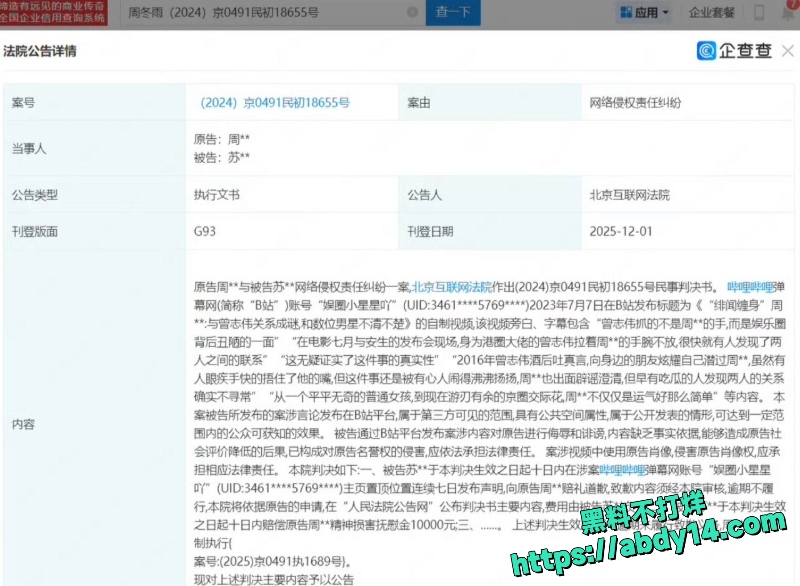This screenshot has width=800, height=586.
Task: Select the 被告: 苏** text
Action: (221, 158)
